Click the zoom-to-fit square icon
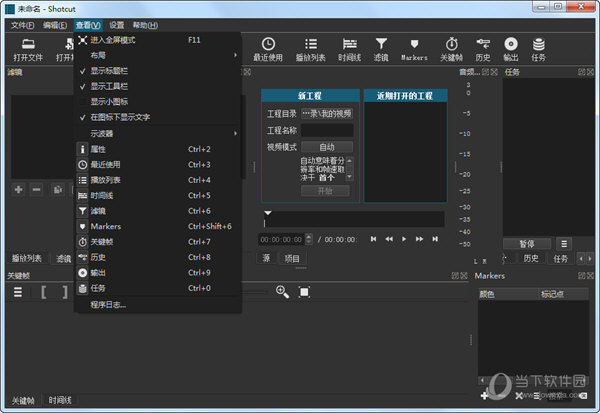600x413 pixels. coord(304,292)
